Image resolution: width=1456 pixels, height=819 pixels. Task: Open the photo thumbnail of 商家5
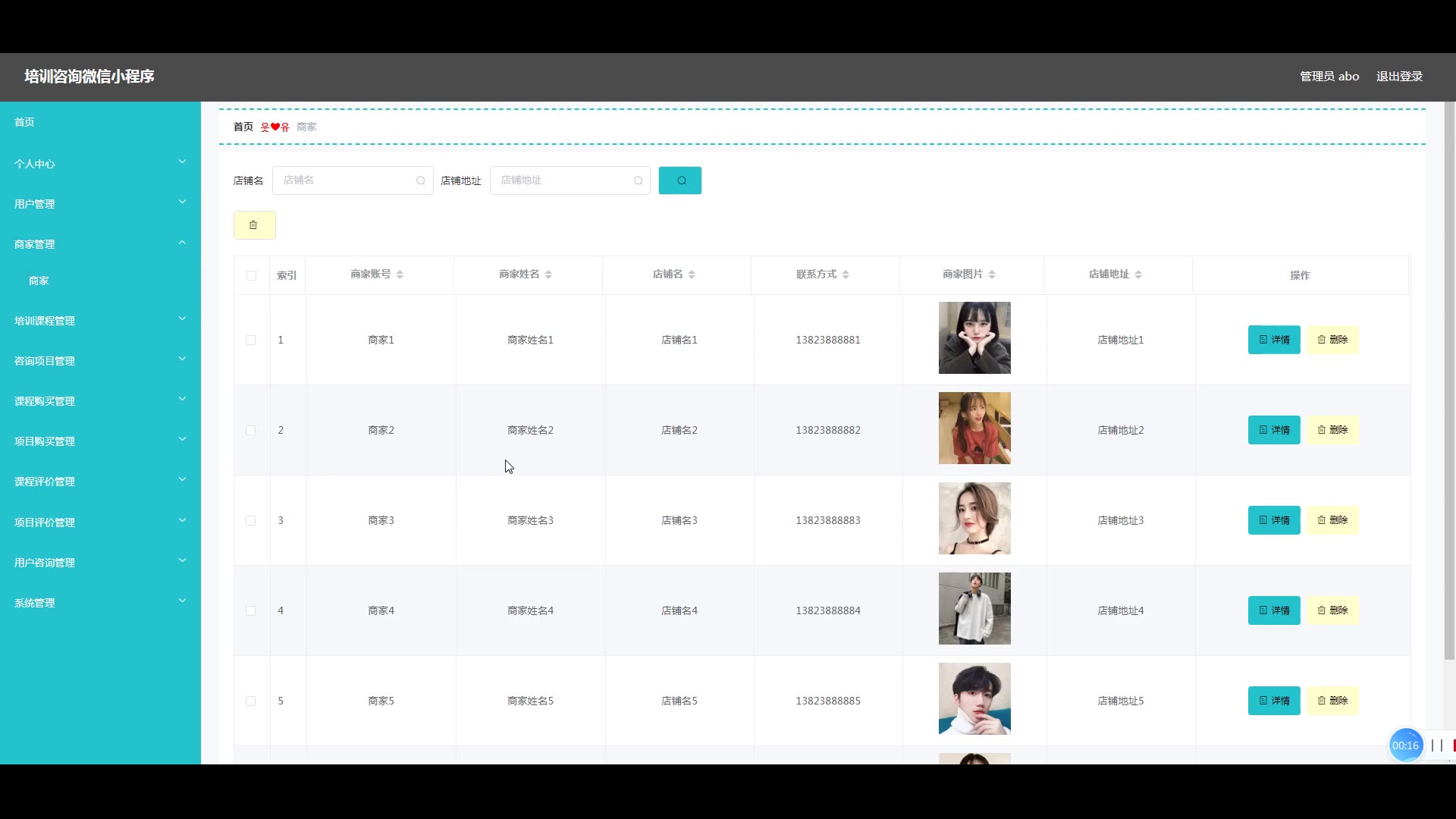tap(974, 698)
